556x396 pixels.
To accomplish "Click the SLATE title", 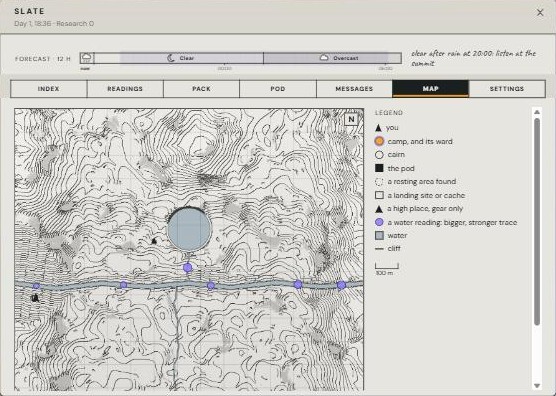I will pos(29,11).
